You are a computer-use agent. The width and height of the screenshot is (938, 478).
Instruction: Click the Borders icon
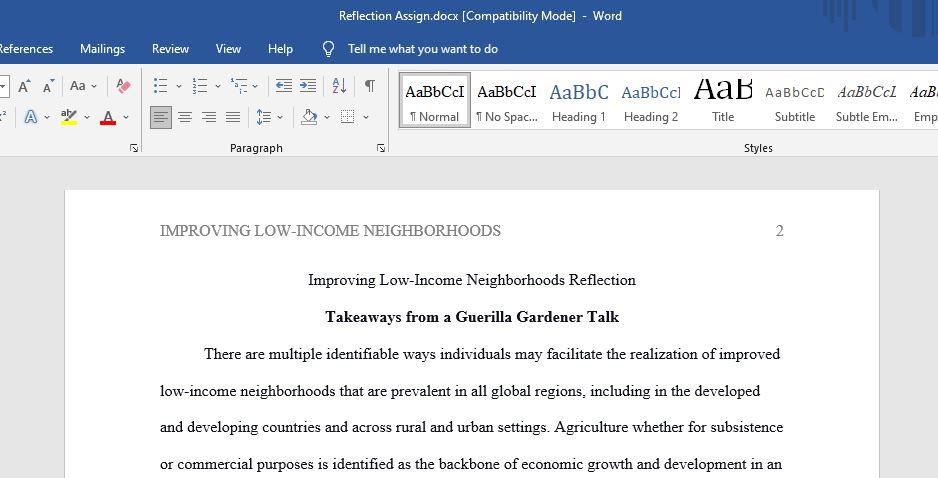[x=348, y=117]
